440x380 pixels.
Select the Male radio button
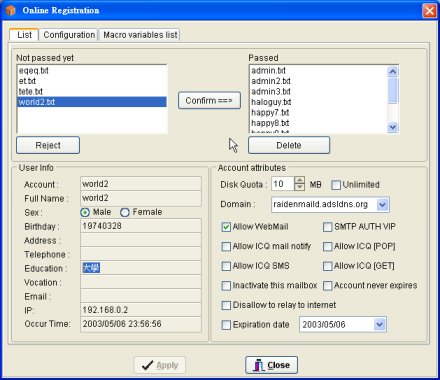coord(85,212)
